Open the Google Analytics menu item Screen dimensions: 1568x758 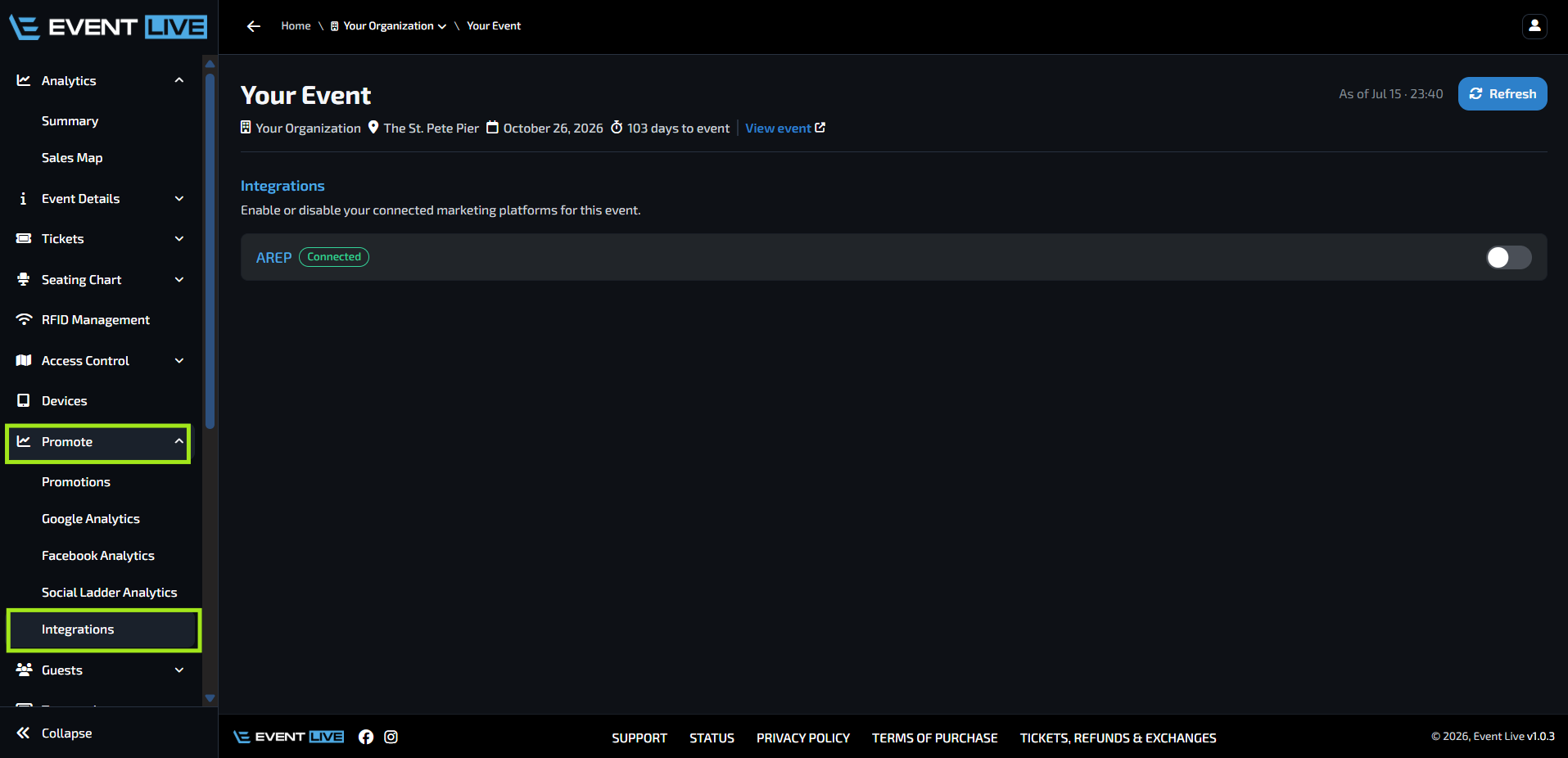click(x=91, y=519)
